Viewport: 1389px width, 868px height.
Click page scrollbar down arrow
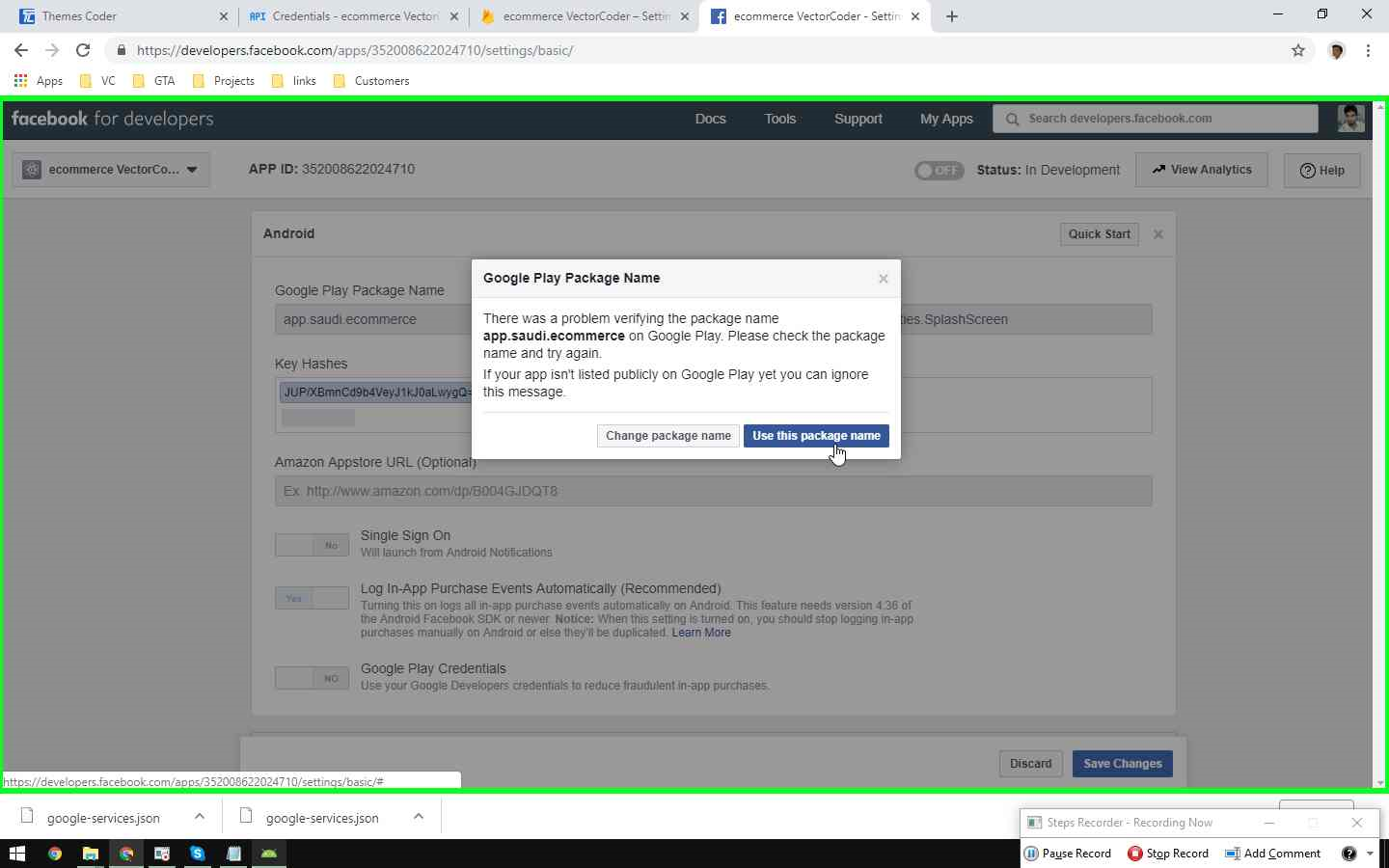tap(1379, 782)
